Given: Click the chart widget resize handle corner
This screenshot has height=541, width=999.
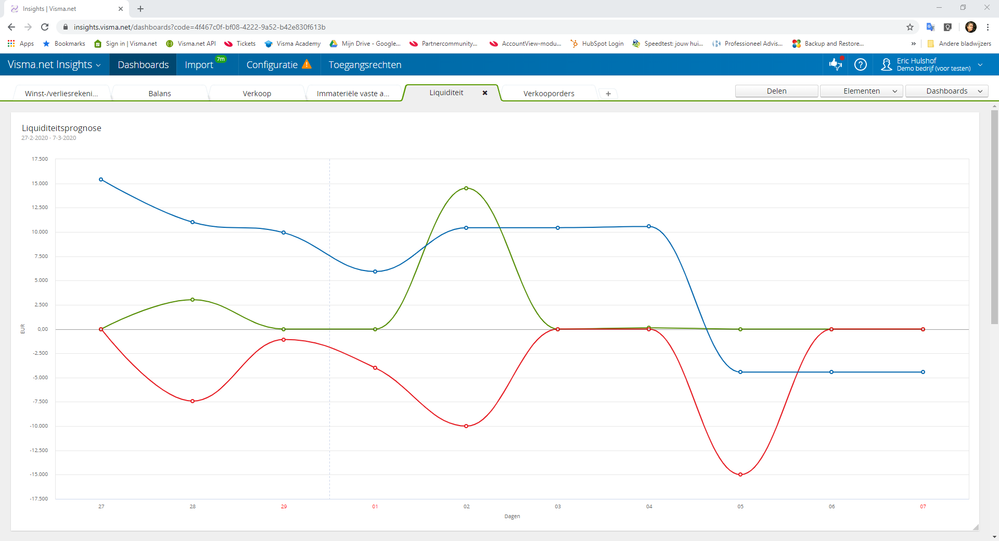Looking at the screenshot, I should pyautogui.click(x=975, y=527).
